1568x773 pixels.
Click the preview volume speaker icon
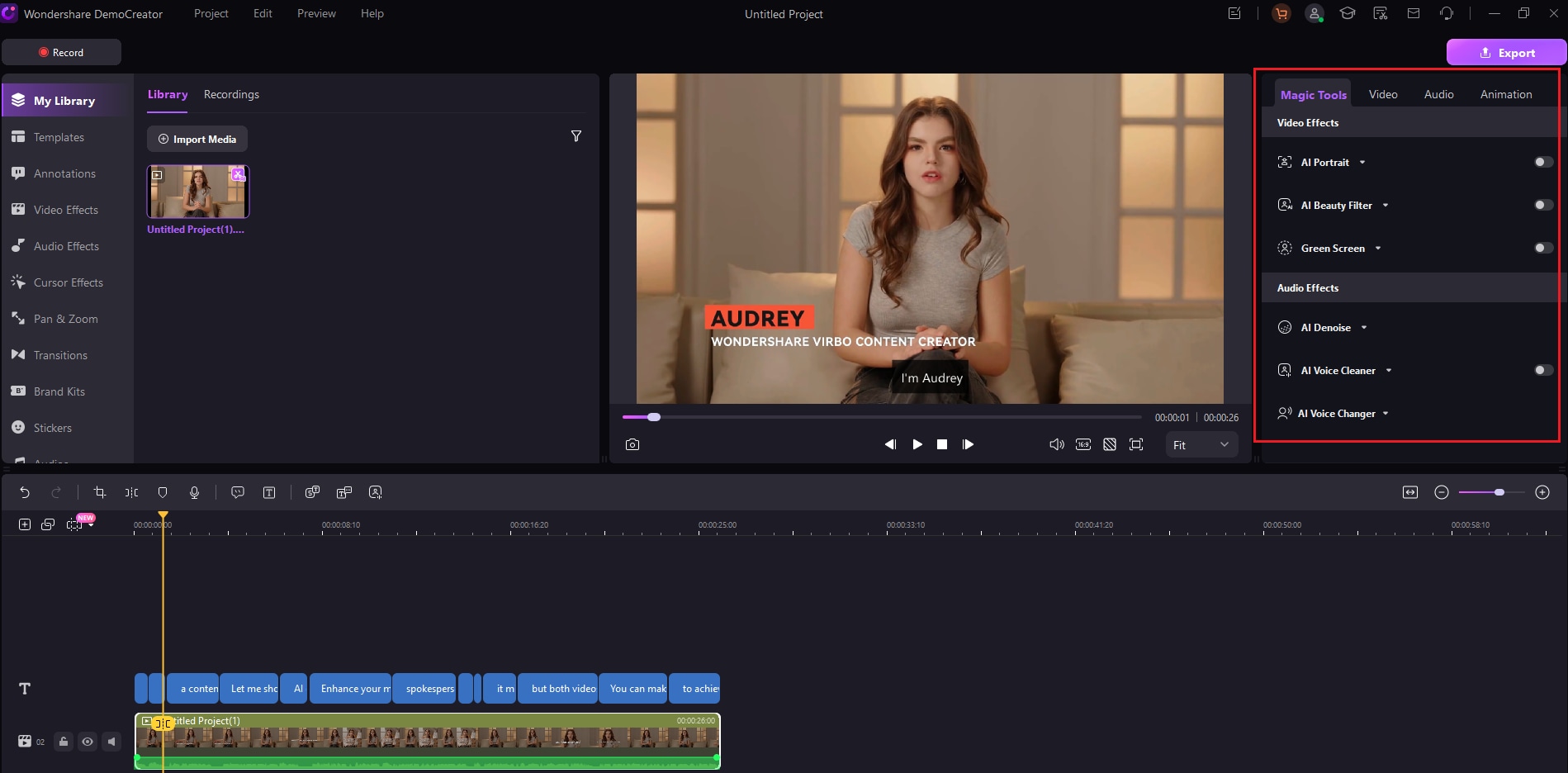pyautogui.click(x=1056, y=444)
